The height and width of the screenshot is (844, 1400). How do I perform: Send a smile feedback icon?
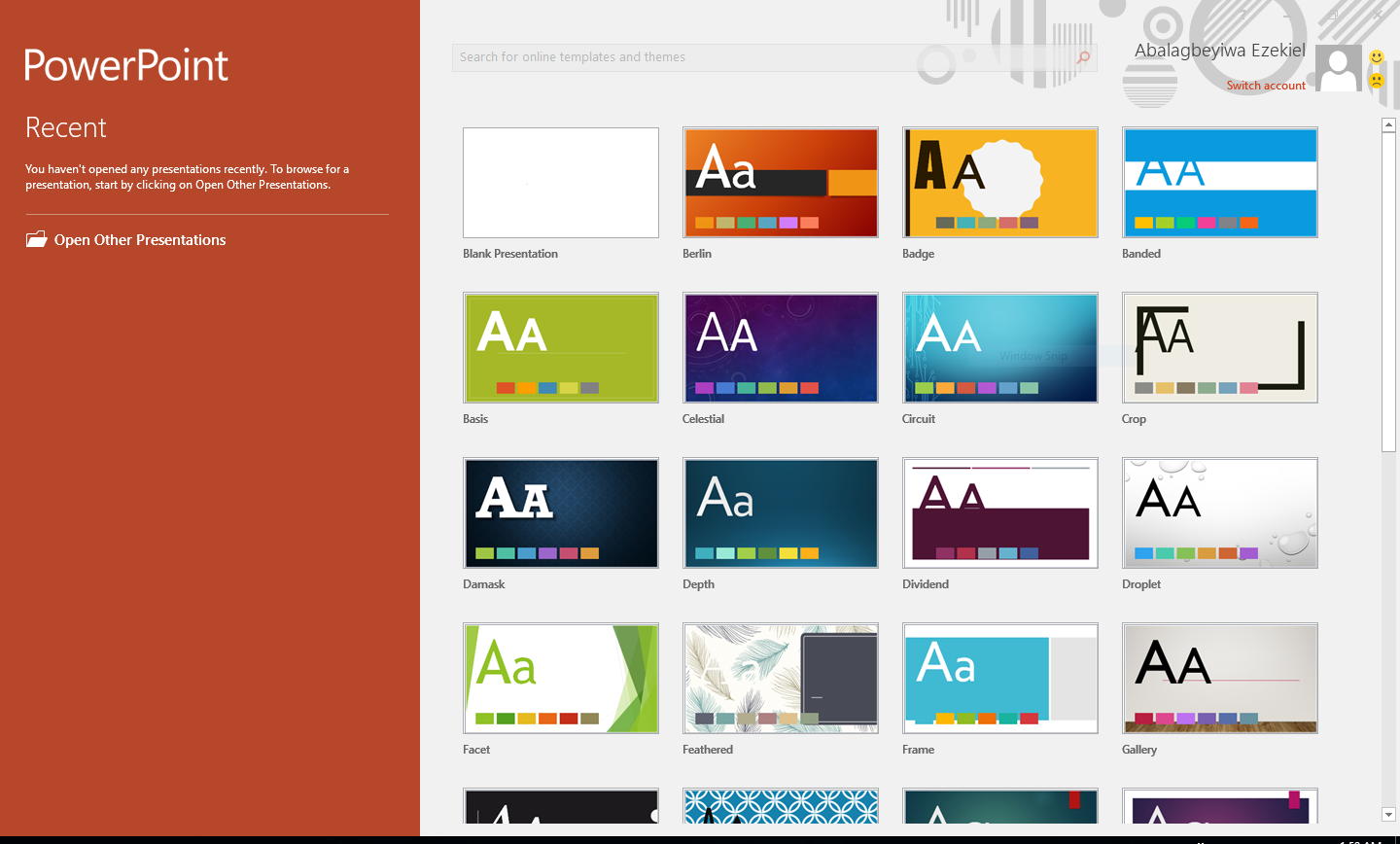[x=1377, y=57]
